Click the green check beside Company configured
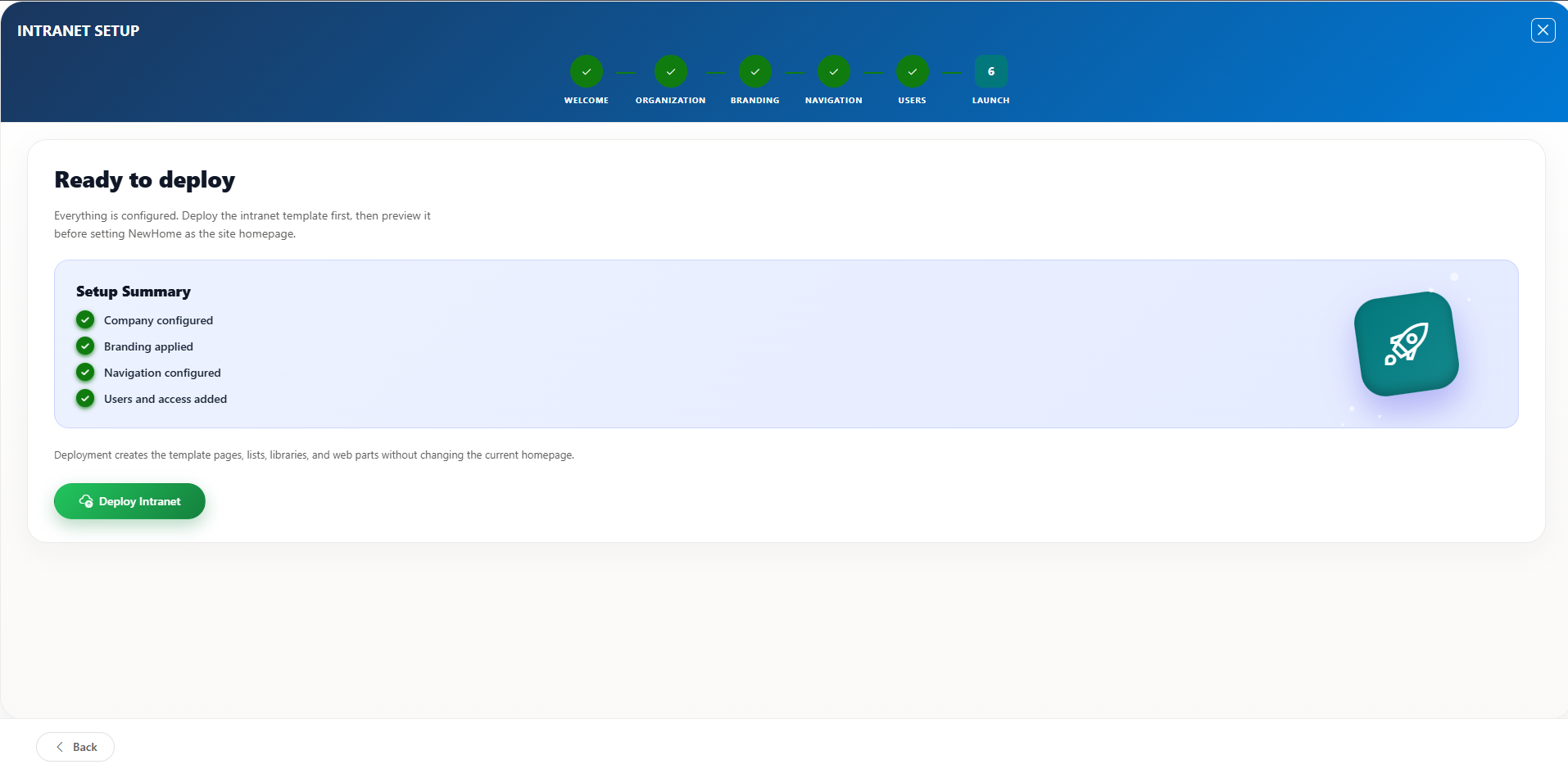Screen dimensions: 1568x769 [x=85, y=319]
